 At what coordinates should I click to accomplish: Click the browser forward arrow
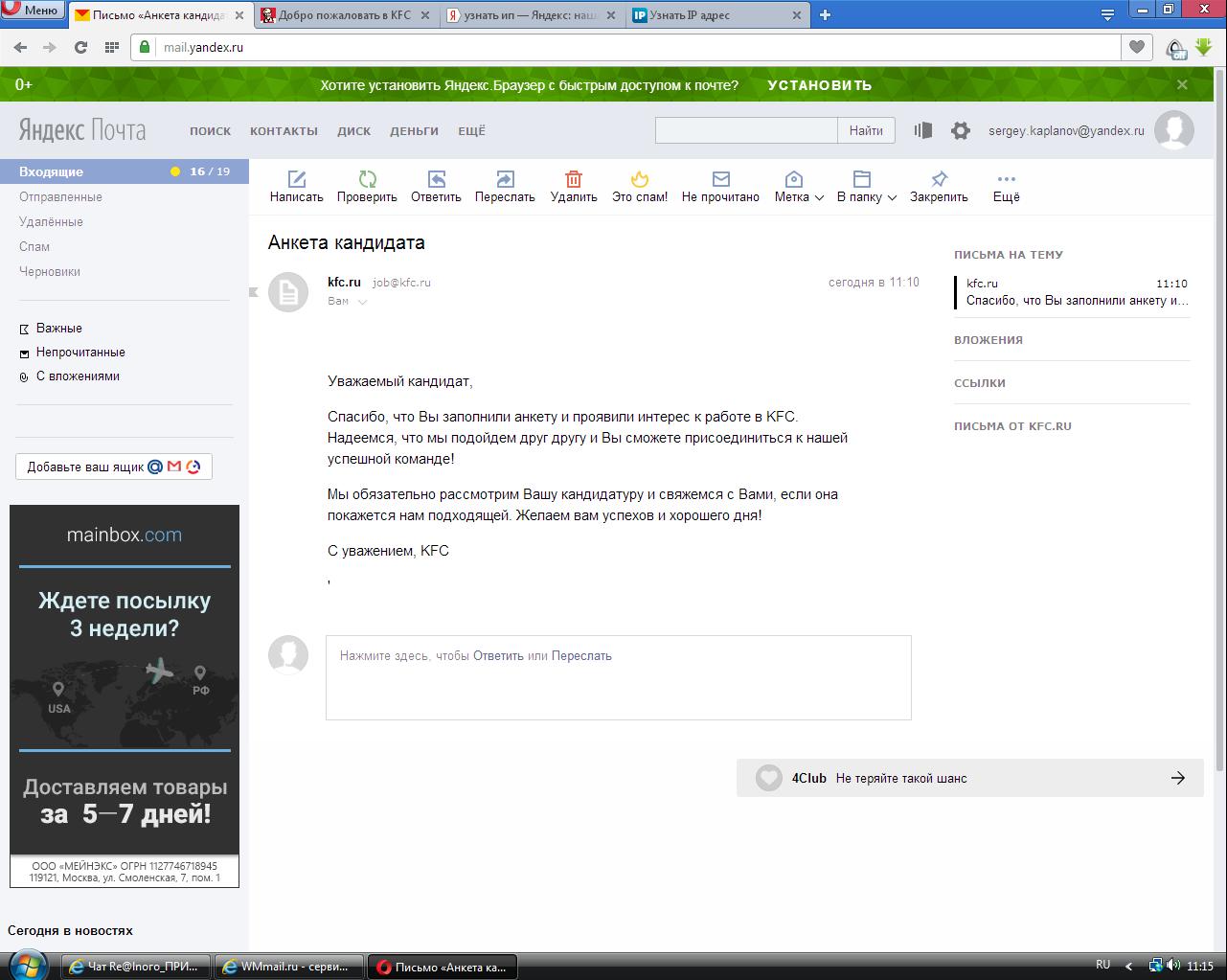click(50, 47)
